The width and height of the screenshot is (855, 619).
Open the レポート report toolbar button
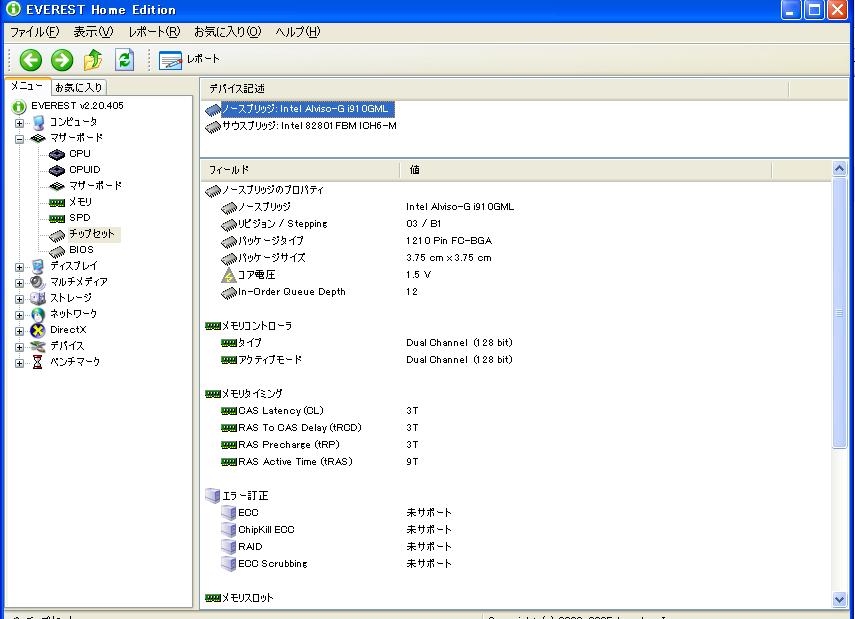tap(189, 60)
